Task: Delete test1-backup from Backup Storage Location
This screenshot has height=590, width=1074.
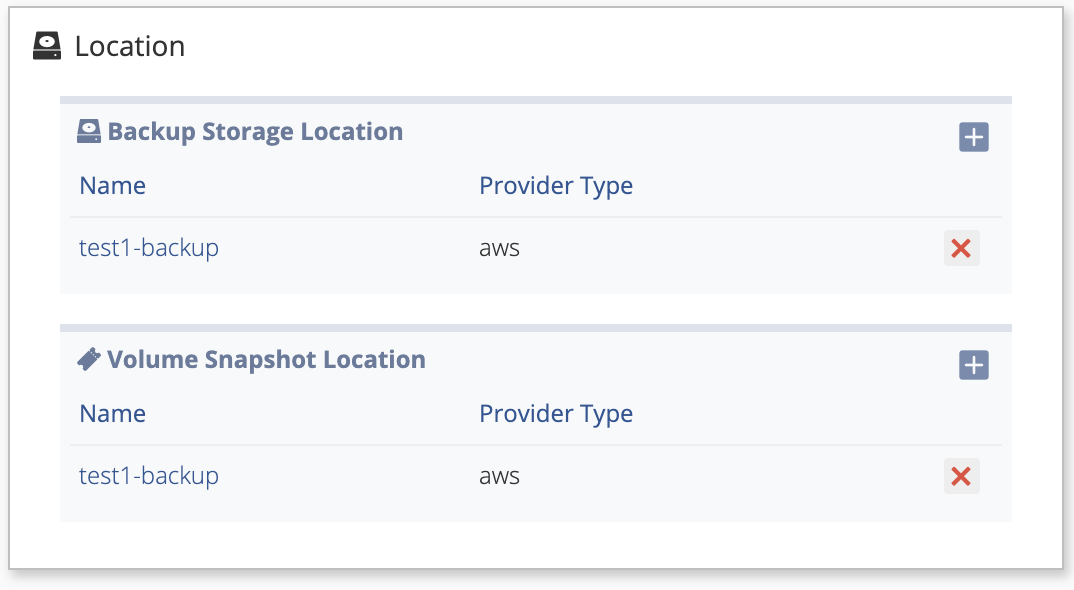Action: coord(961,248)
